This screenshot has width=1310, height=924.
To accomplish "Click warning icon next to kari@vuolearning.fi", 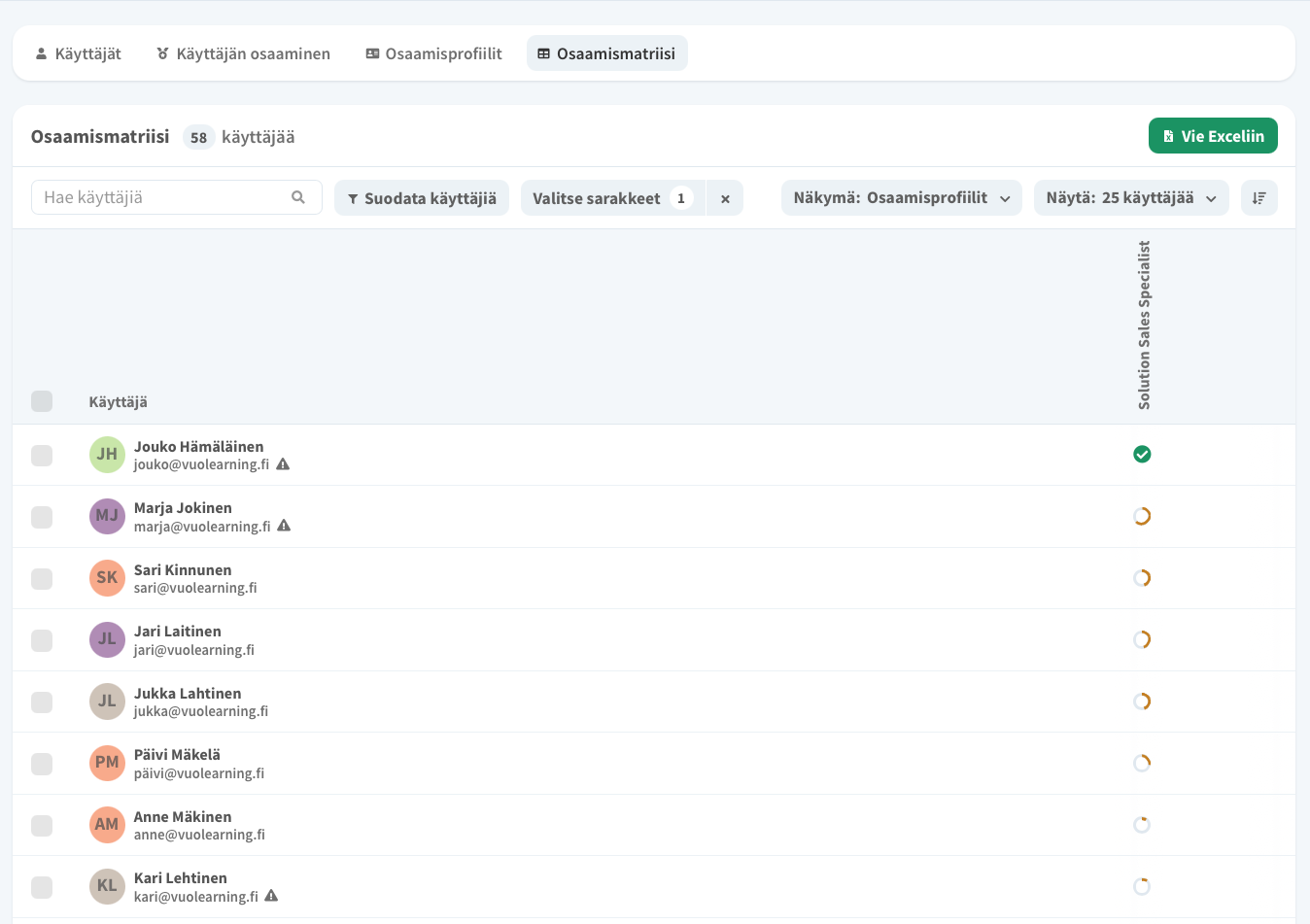I will (271, 896).
